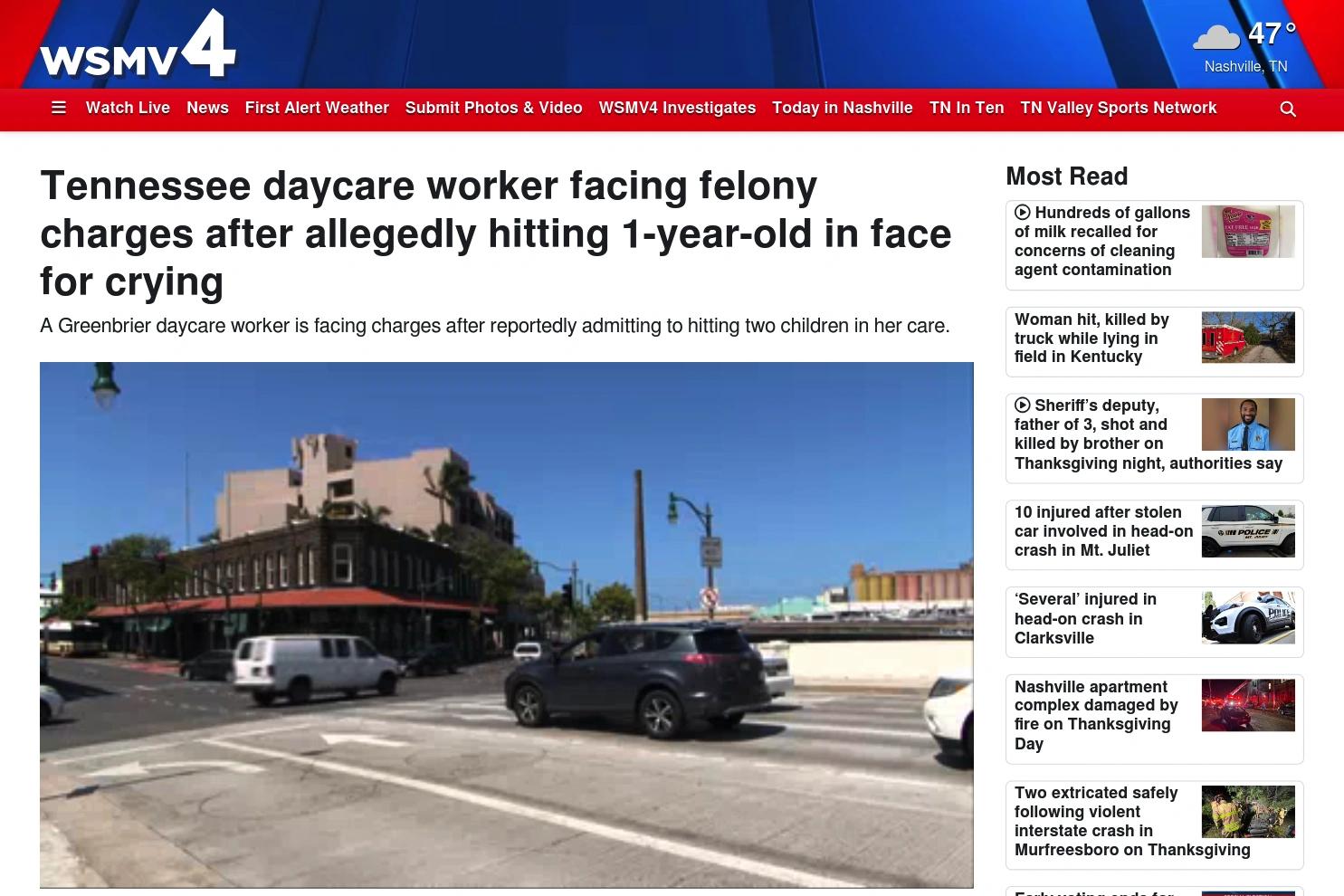This screenshot has height=896, width=1344.
Task: Open Woman hit by truck Kentucky story
Action: (1091, 338)
